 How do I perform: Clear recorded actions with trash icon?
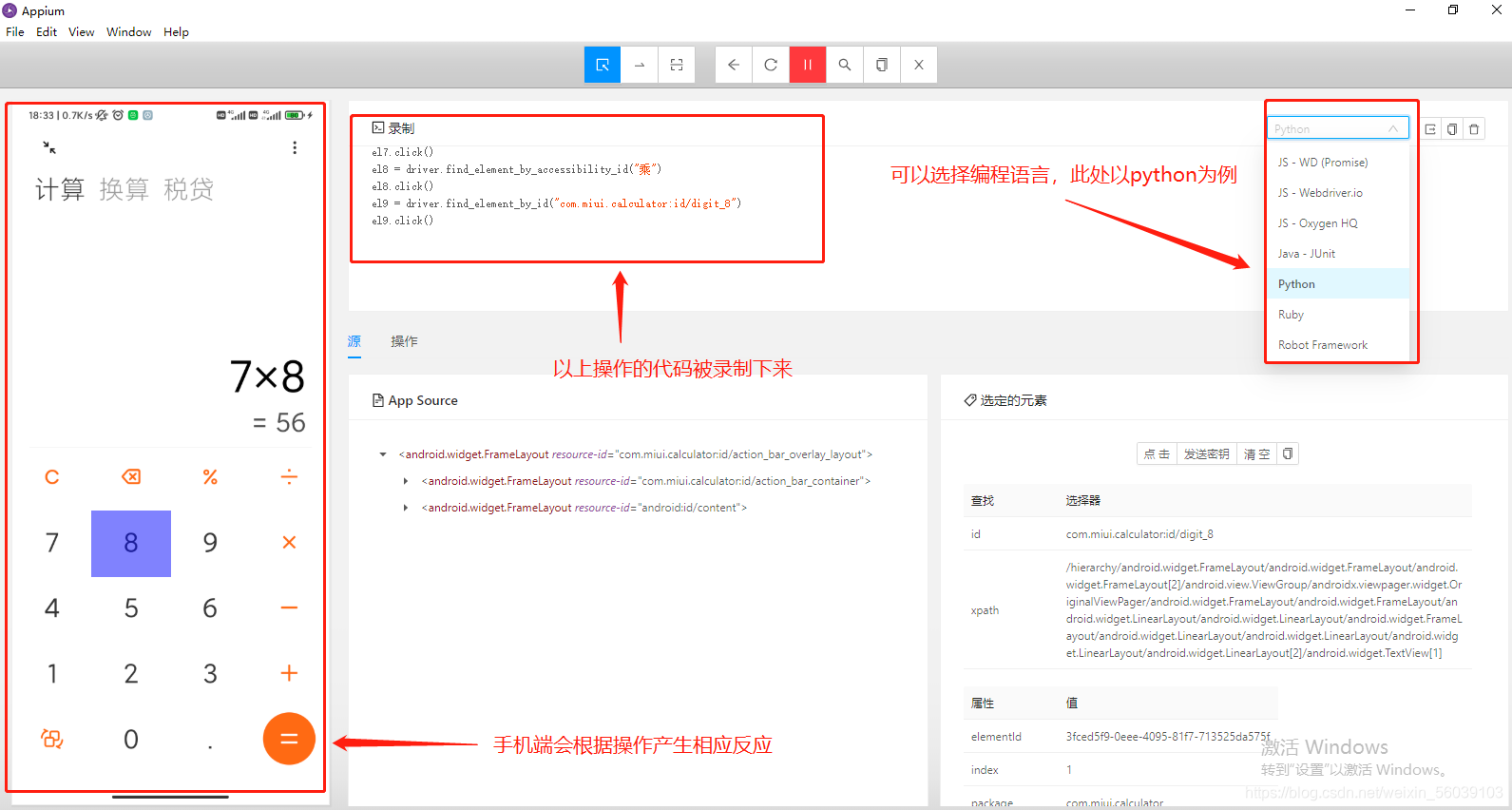click(1474, 129)
